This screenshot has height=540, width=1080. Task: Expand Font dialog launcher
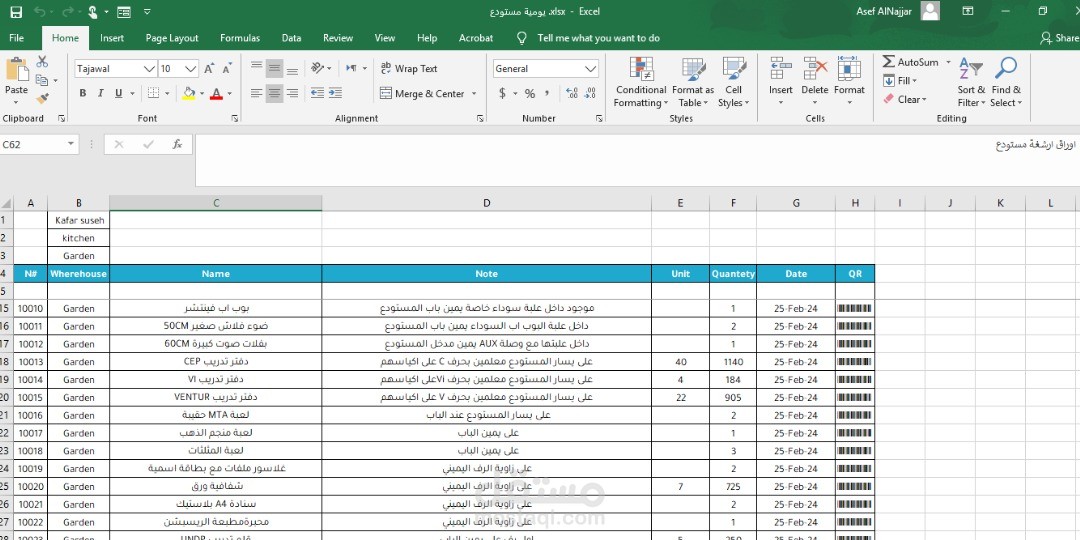[235, 118]
